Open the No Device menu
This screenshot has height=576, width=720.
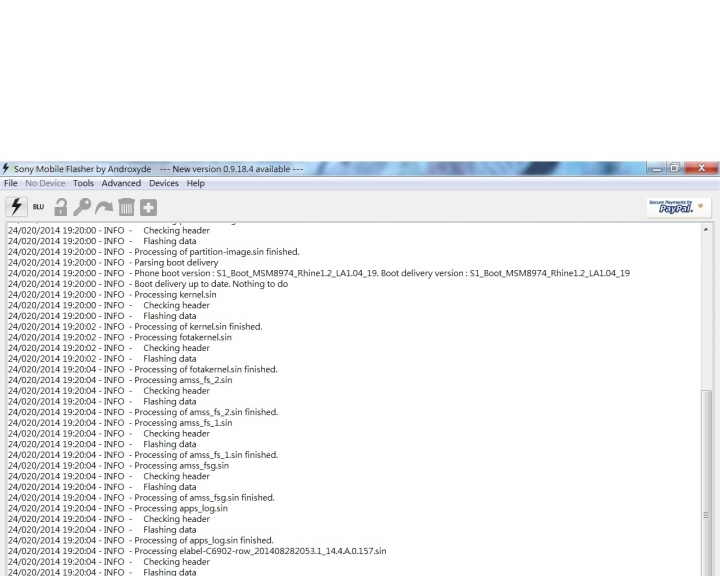45,183
